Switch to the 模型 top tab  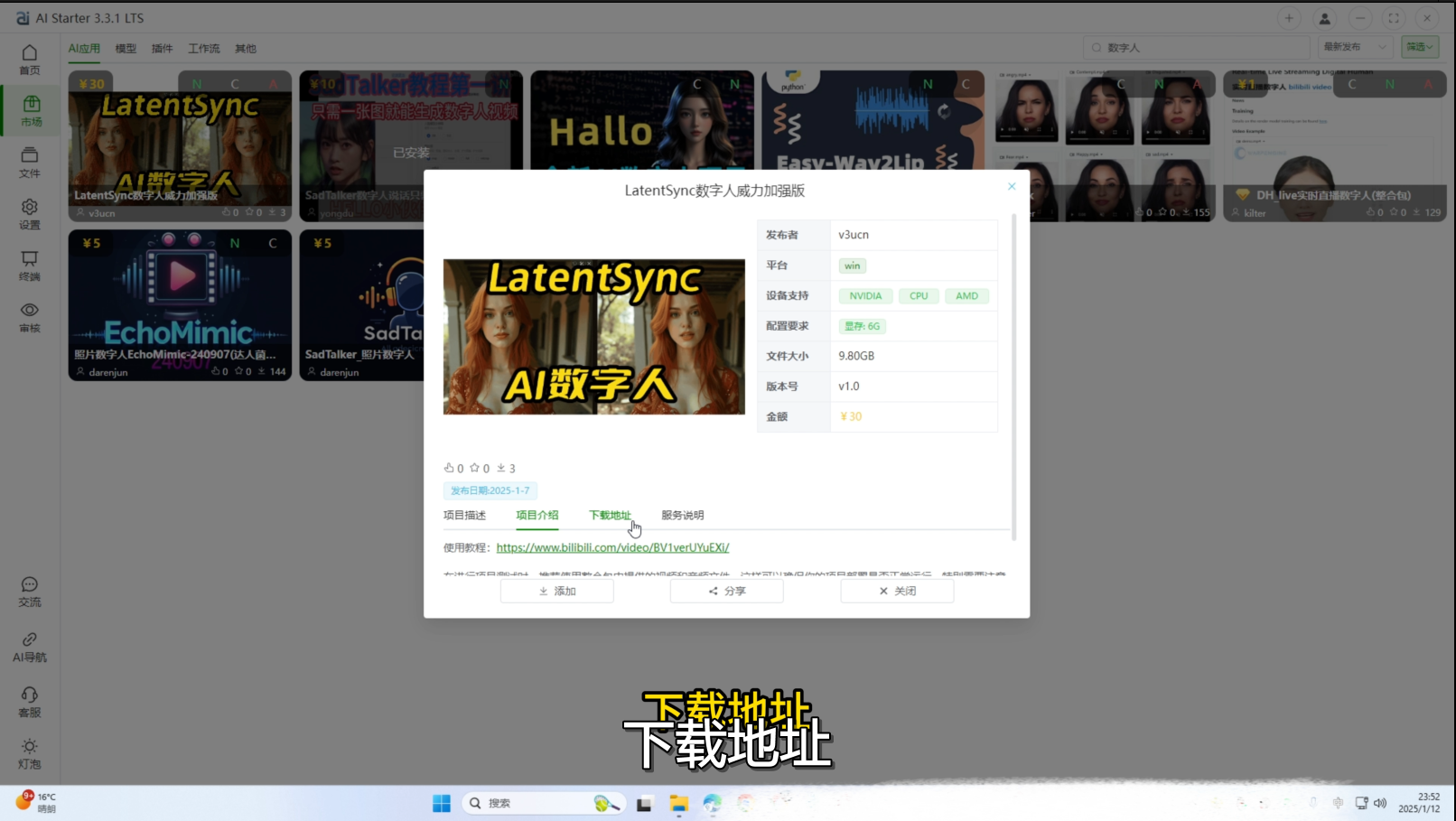point(126,49)
